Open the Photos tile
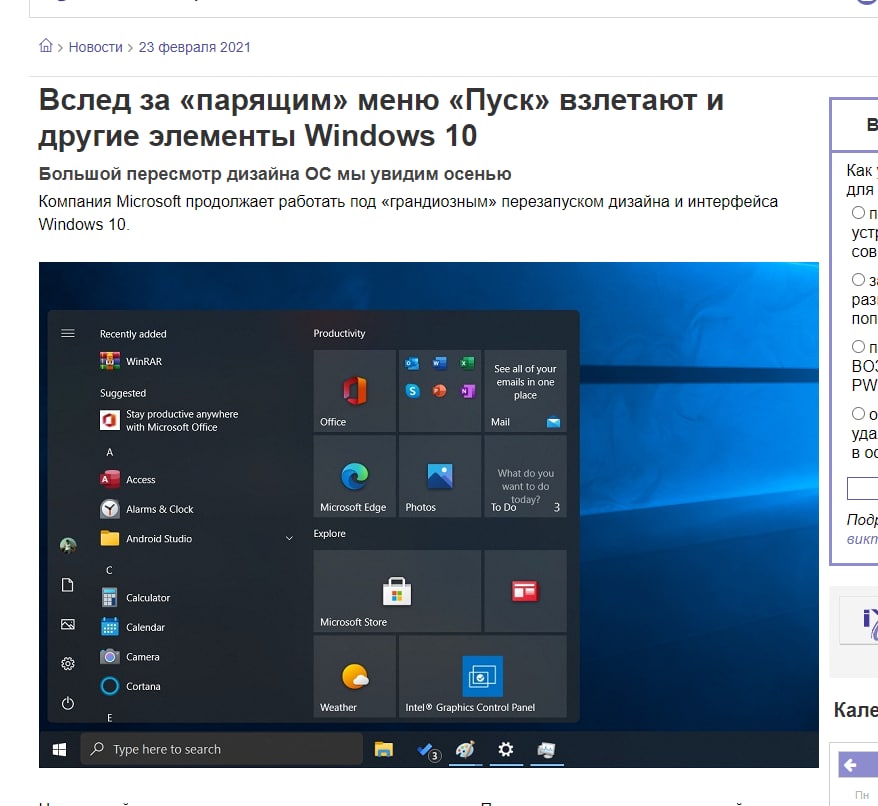 point(440,476)
